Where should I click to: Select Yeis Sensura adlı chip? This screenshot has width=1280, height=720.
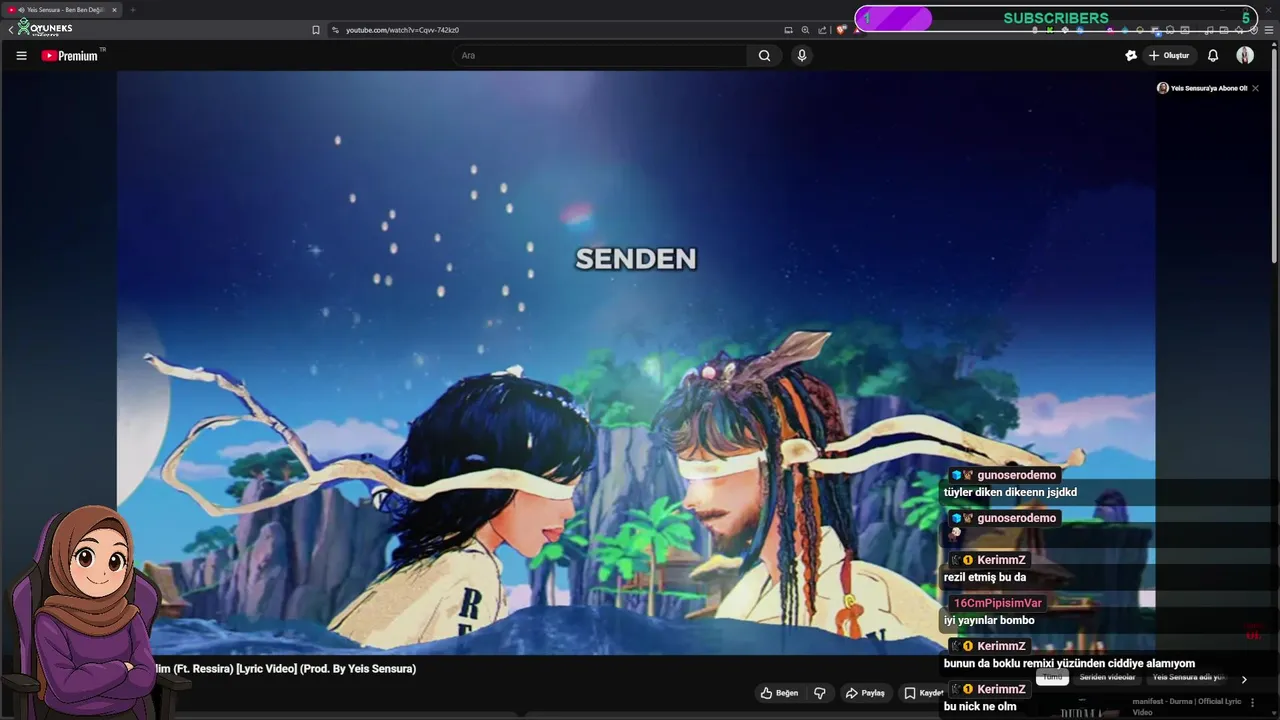(x=1188, y=677)
